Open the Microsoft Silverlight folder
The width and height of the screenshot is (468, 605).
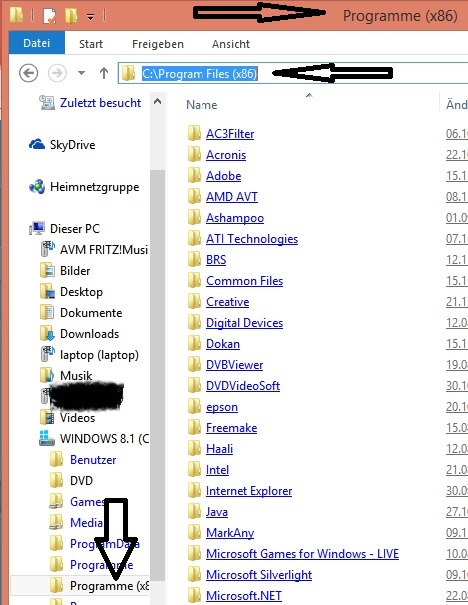(258, 575)
